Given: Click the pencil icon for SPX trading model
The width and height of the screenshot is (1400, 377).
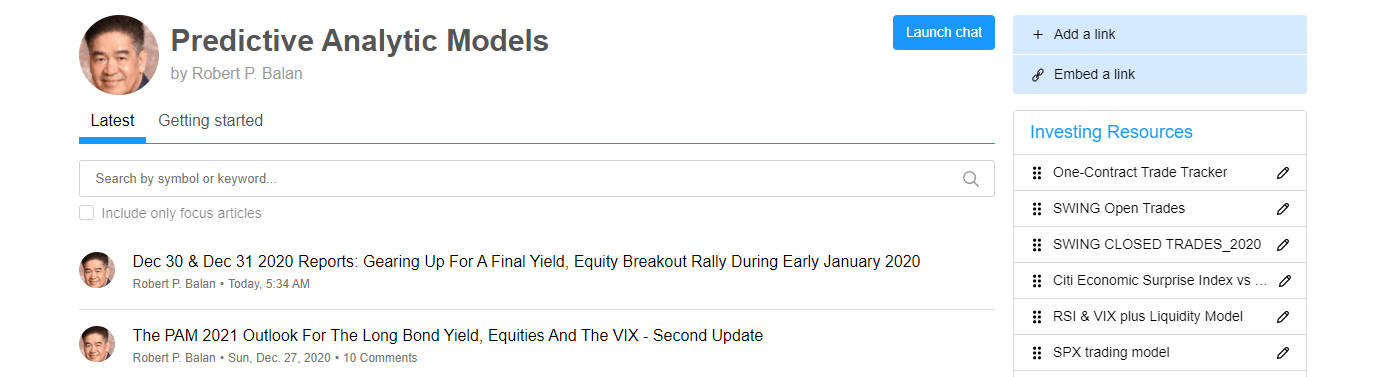Looking at the screenshot, I should click(x=1283, y=353).
